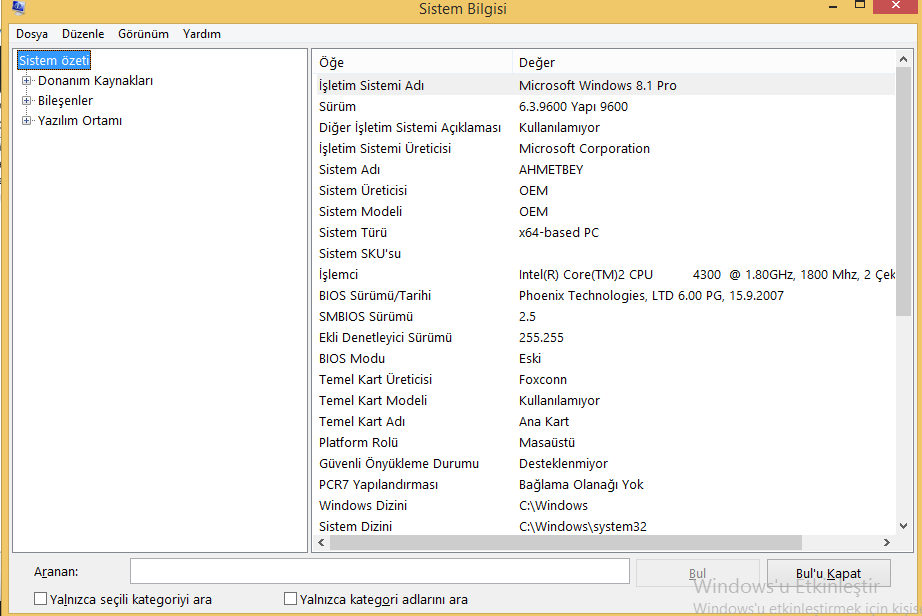
Task: Minimize the Sistem Bilgisi window
Action: pyautogui.click(x=833, y=6)
